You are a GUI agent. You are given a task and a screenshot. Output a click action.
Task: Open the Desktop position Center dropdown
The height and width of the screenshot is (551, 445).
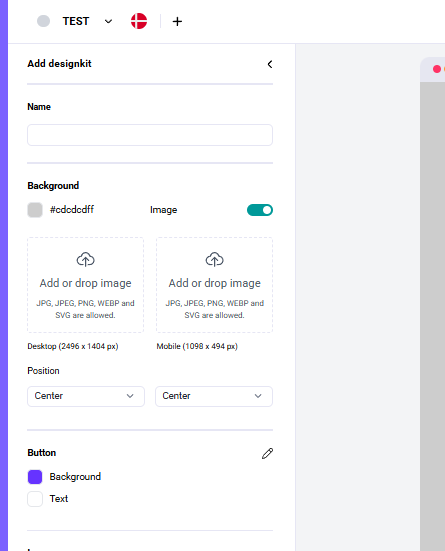pos(86,396)
